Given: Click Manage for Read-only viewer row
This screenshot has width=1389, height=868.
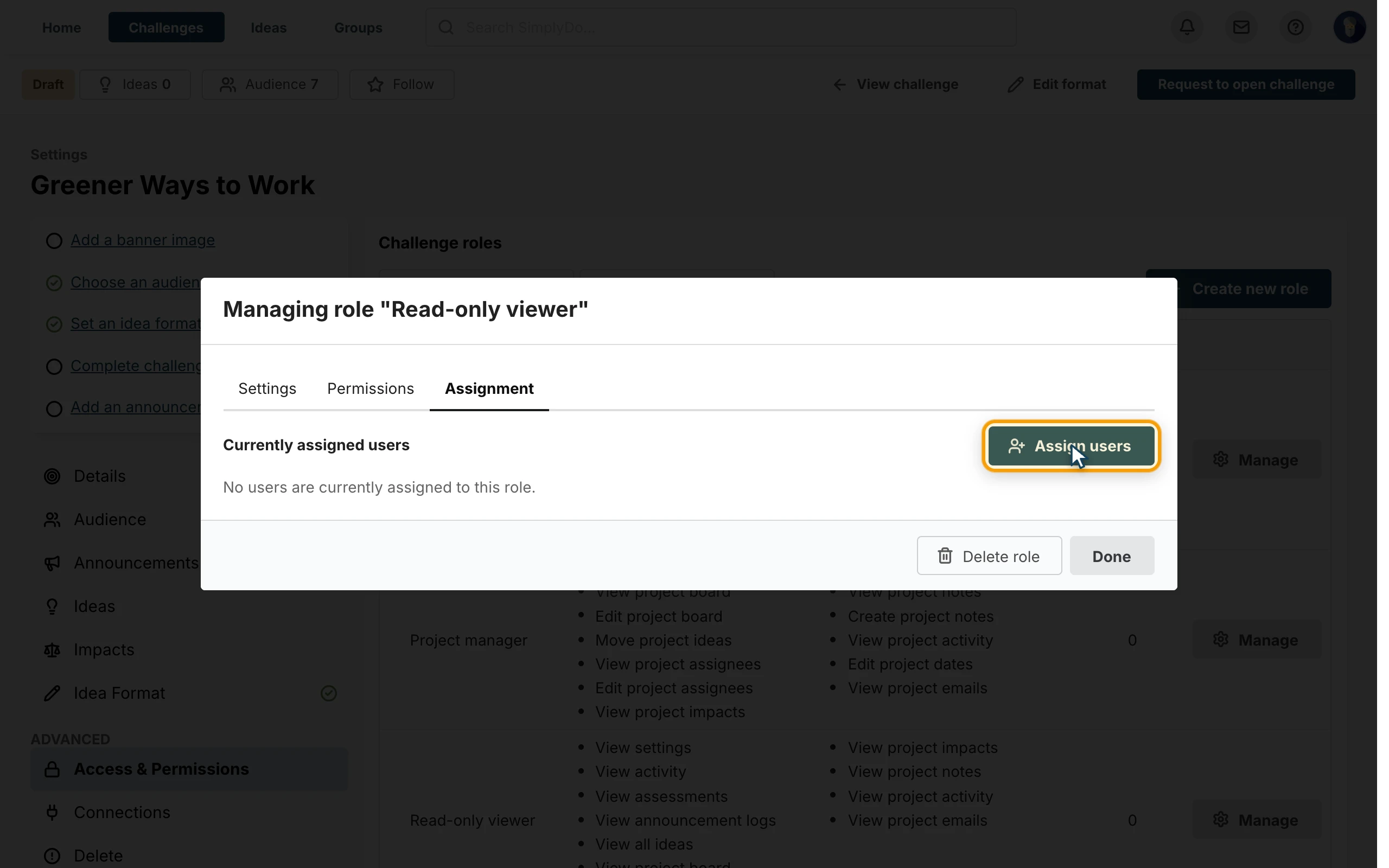Looking at the screenshot, I should coord(1256,820).
